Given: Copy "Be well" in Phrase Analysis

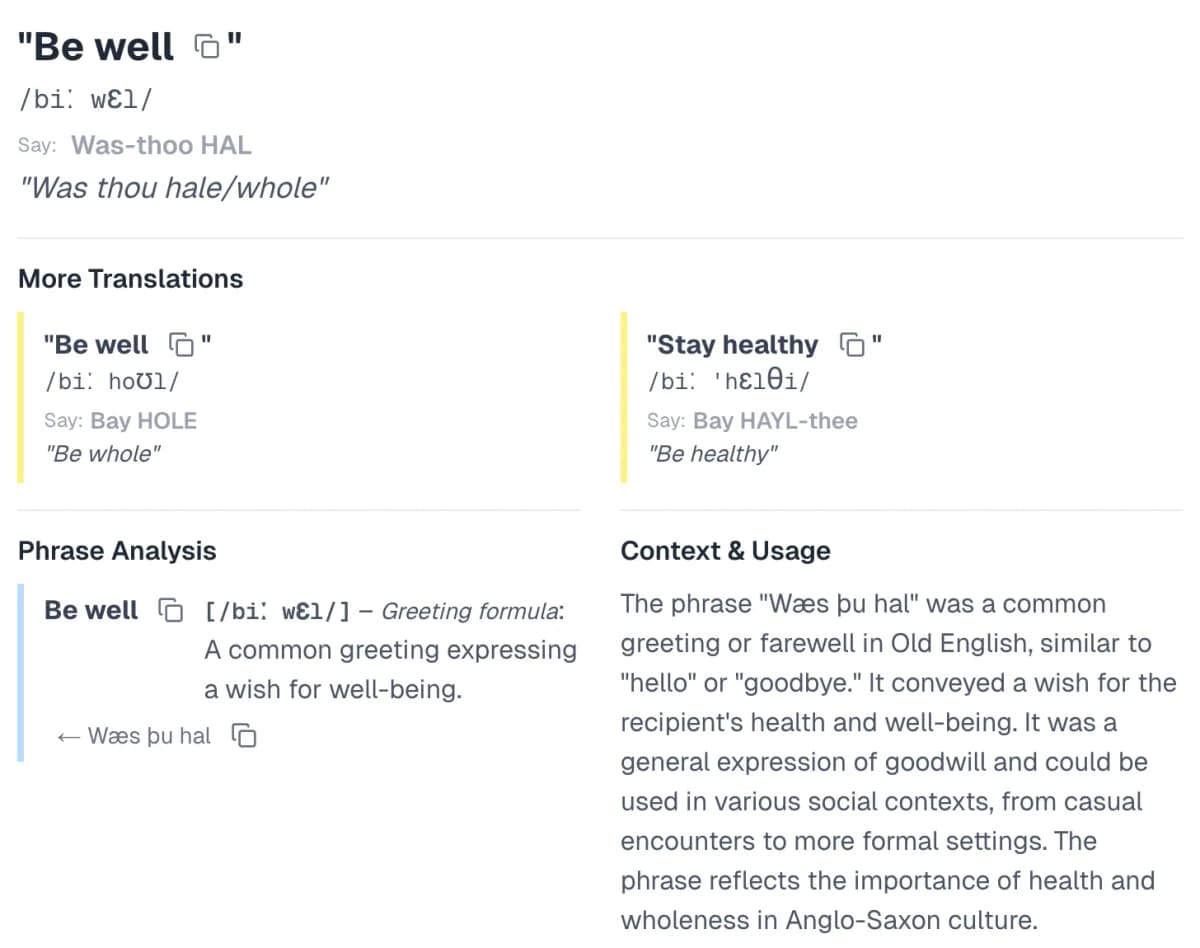Looking at the screenshot, I should 171,610.
